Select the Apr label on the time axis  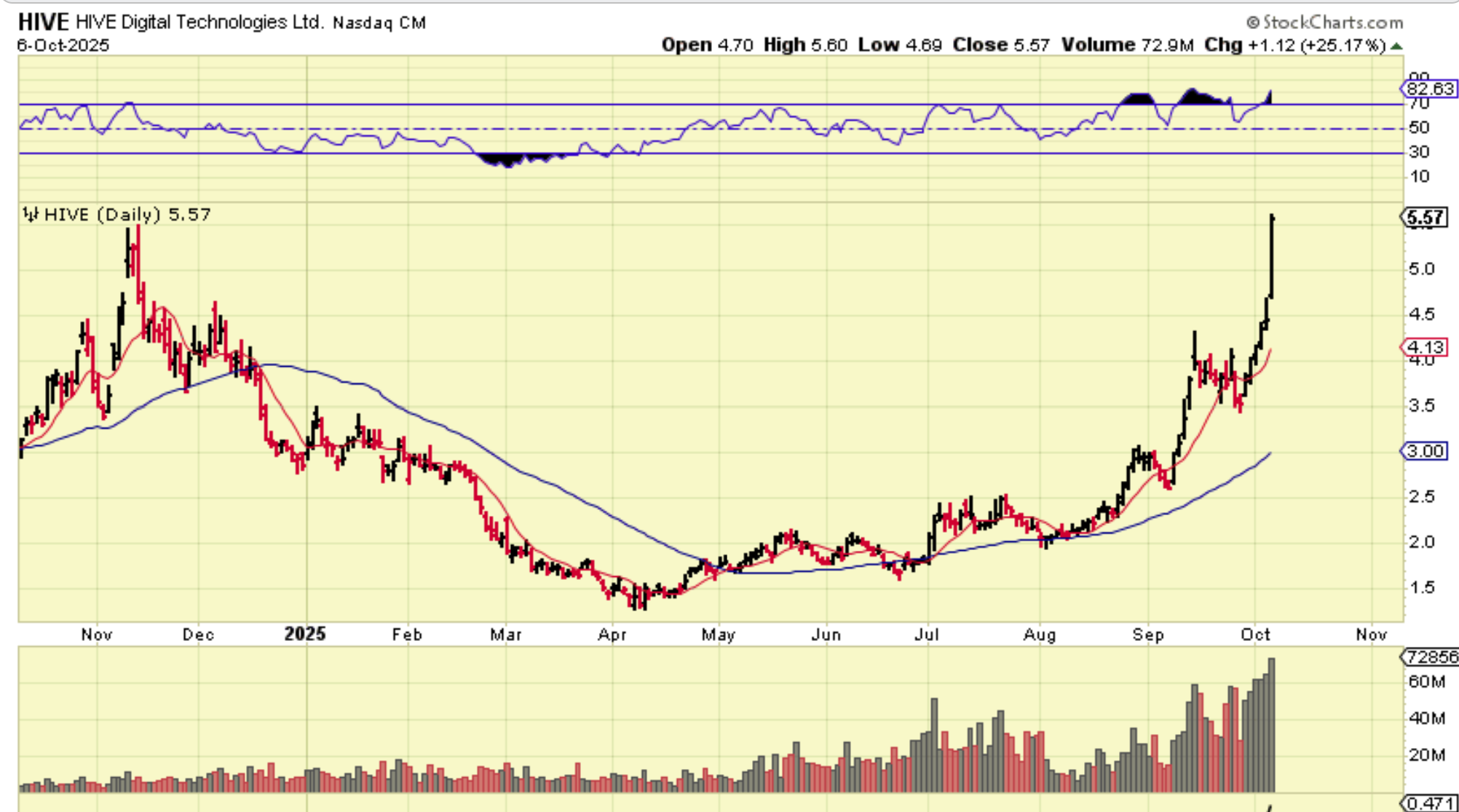coord(612,634)
